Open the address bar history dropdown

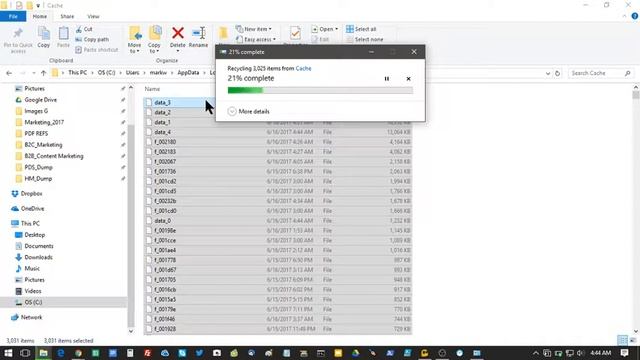point(548,73)
